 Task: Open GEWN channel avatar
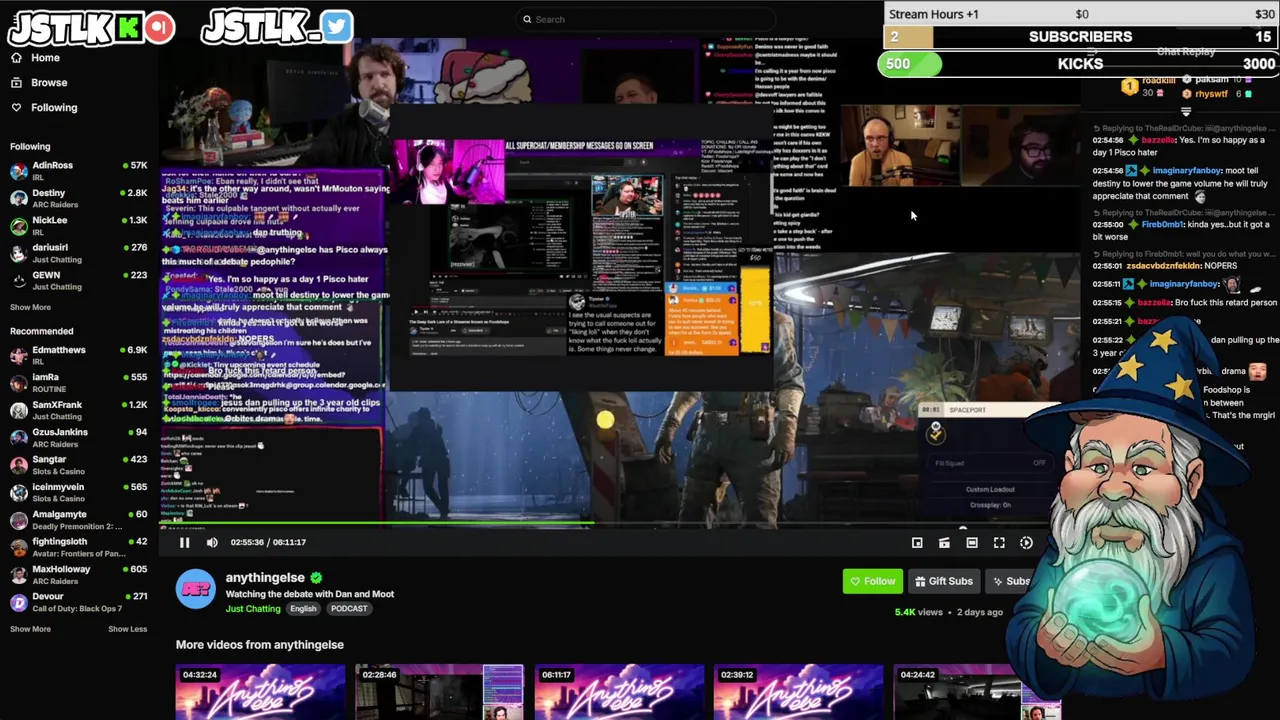click(x=18, y=281)
